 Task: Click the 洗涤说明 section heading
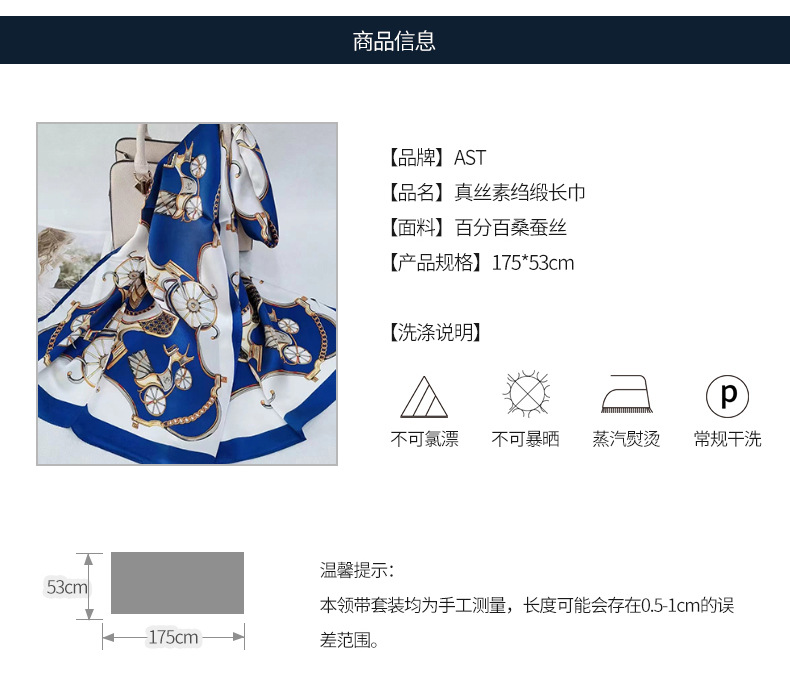pyautogui.click(x=435, y=332)
